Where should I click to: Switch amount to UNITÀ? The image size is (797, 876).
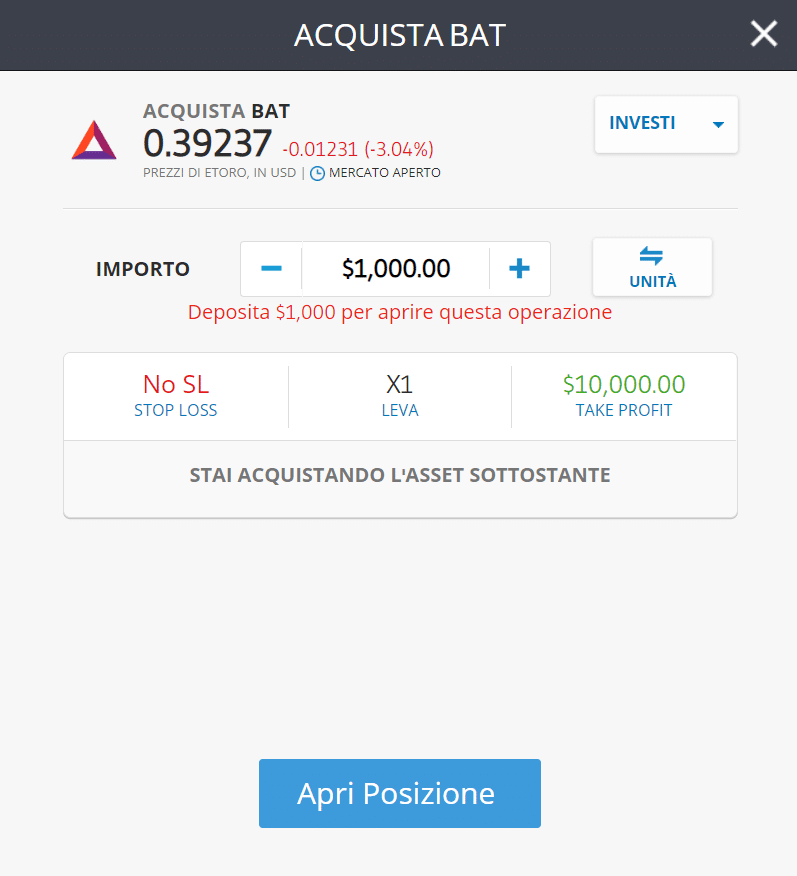[x=652, y=267]
